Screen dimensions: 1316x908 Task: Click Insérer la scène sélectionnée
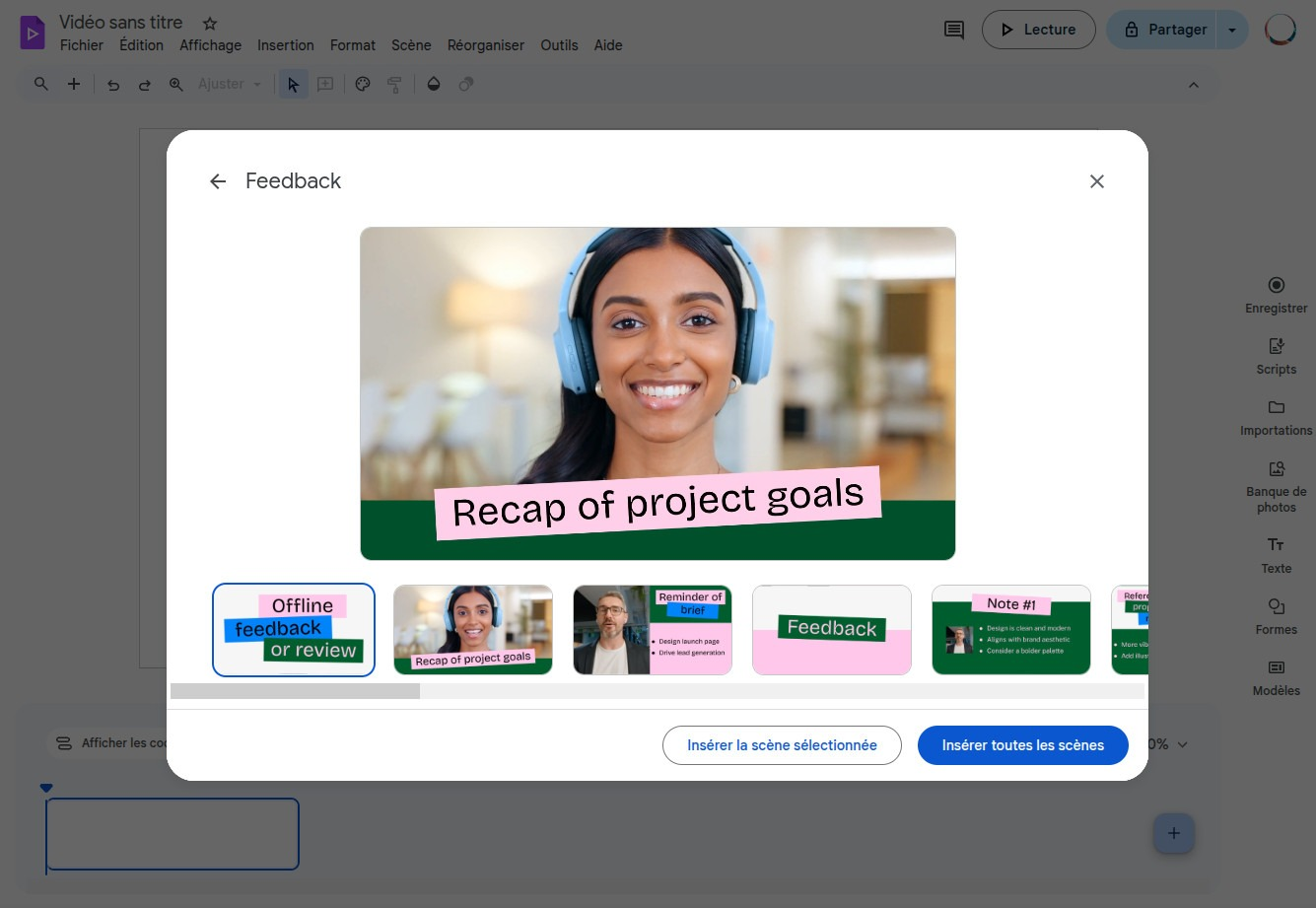(x=782, y=745)
